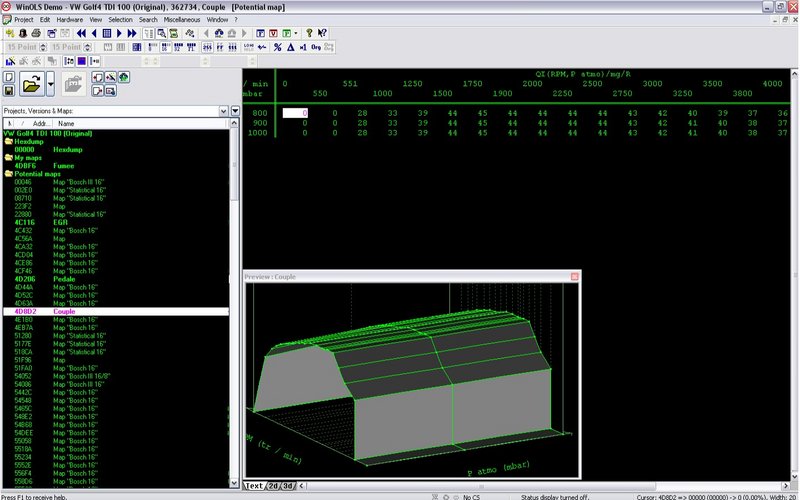The image size is (800, 500).
Task: Click the Addr column header
Action: pyautogui.click(x=41, y=123)
